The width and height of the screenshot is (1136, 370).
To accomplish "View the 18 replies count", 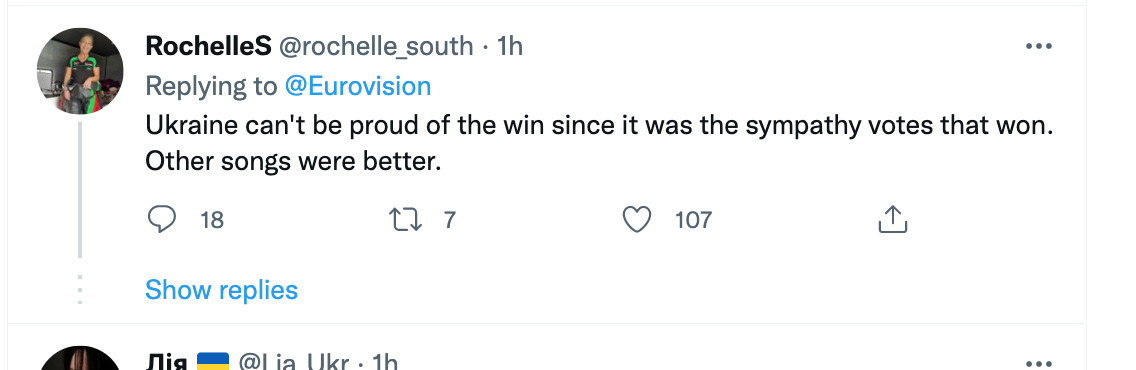I will [212, 219].
